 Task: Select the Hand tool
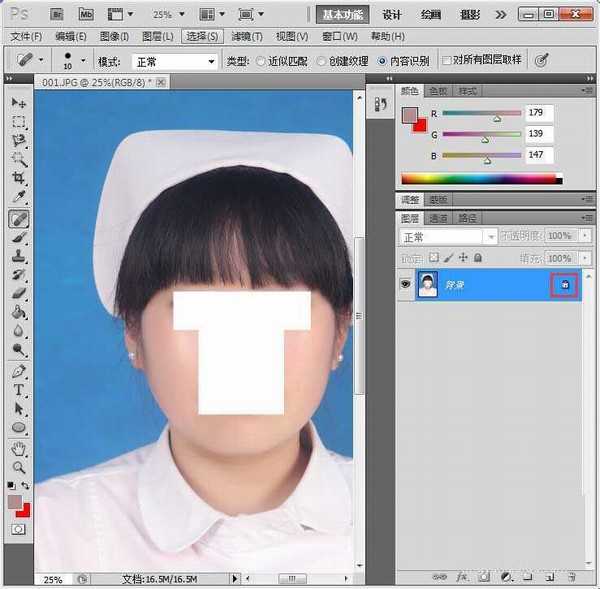click(18, 448)
